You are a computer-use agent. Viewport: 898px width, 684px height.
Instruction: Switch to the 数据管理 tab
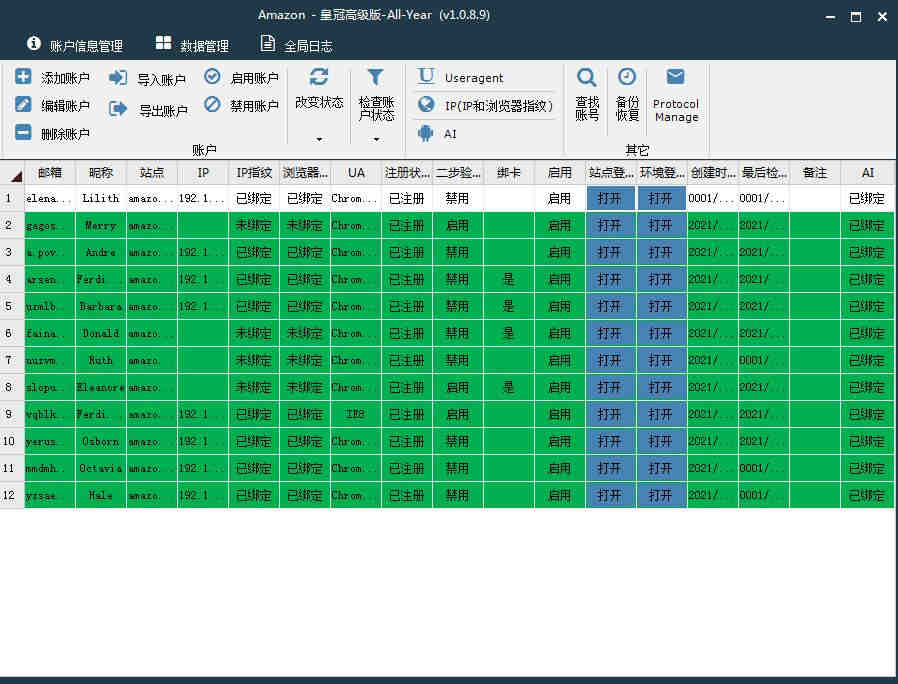(192, 45)
